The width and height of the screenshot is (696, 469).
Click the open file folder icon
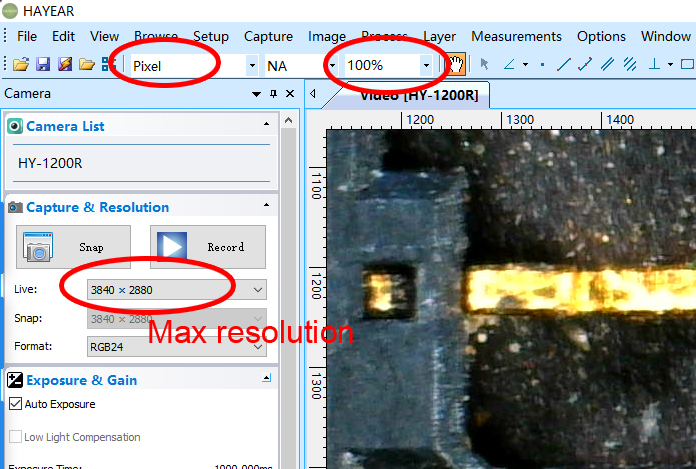(21, 65)
